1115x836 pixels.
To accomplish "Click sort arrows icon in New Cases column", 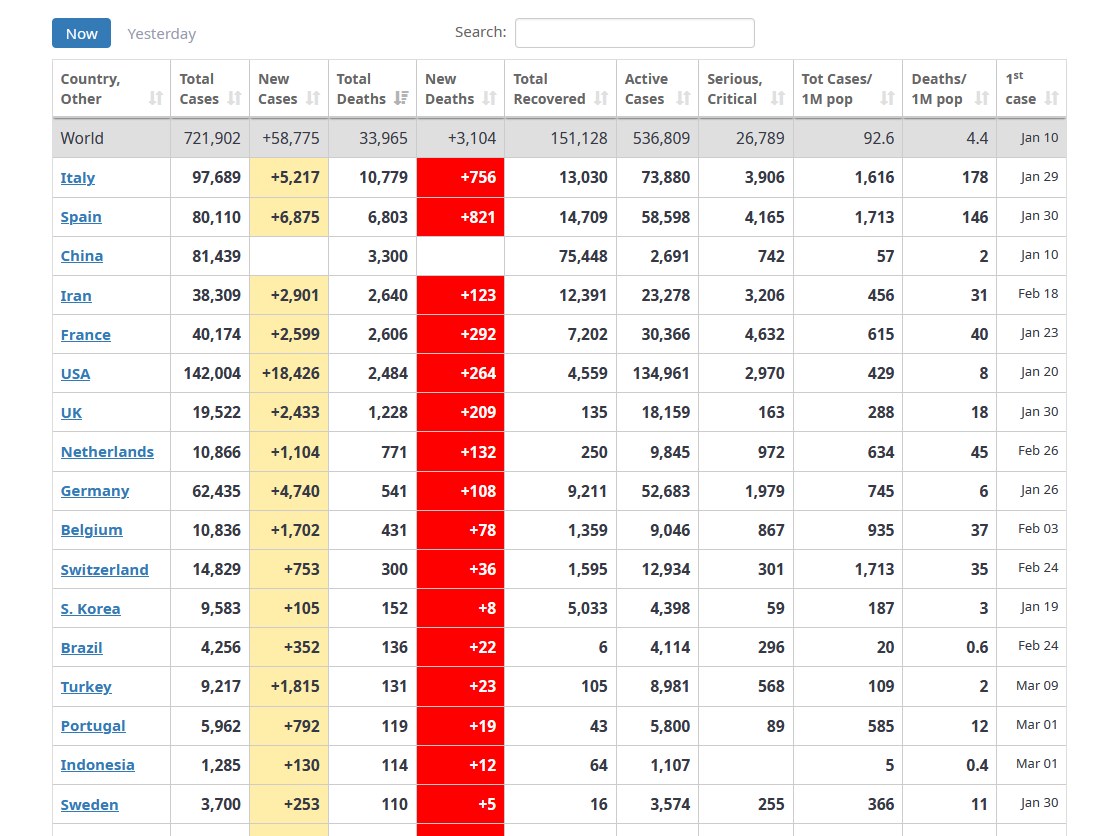I will 313,98.
